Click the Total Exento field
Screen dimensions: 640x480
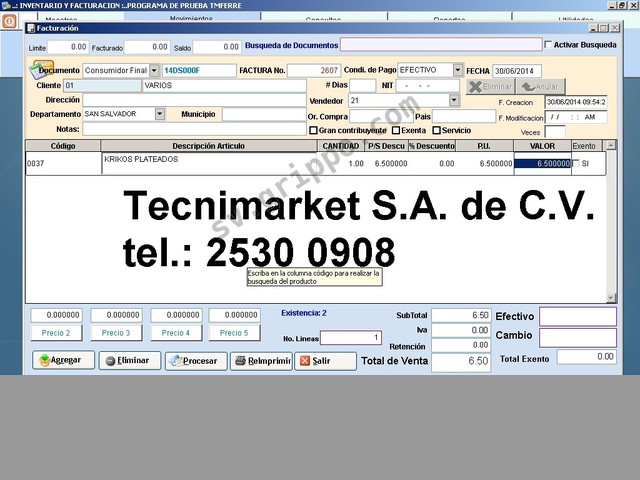pyautogui.click(x=587, y=357)
